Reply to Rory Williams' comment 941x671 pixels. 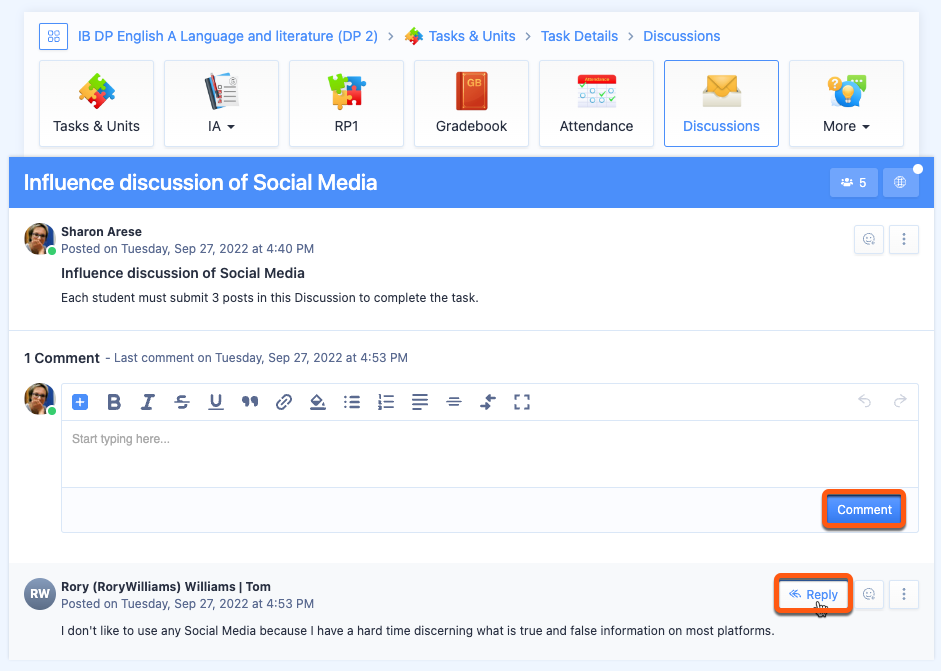tap(813, 594)
